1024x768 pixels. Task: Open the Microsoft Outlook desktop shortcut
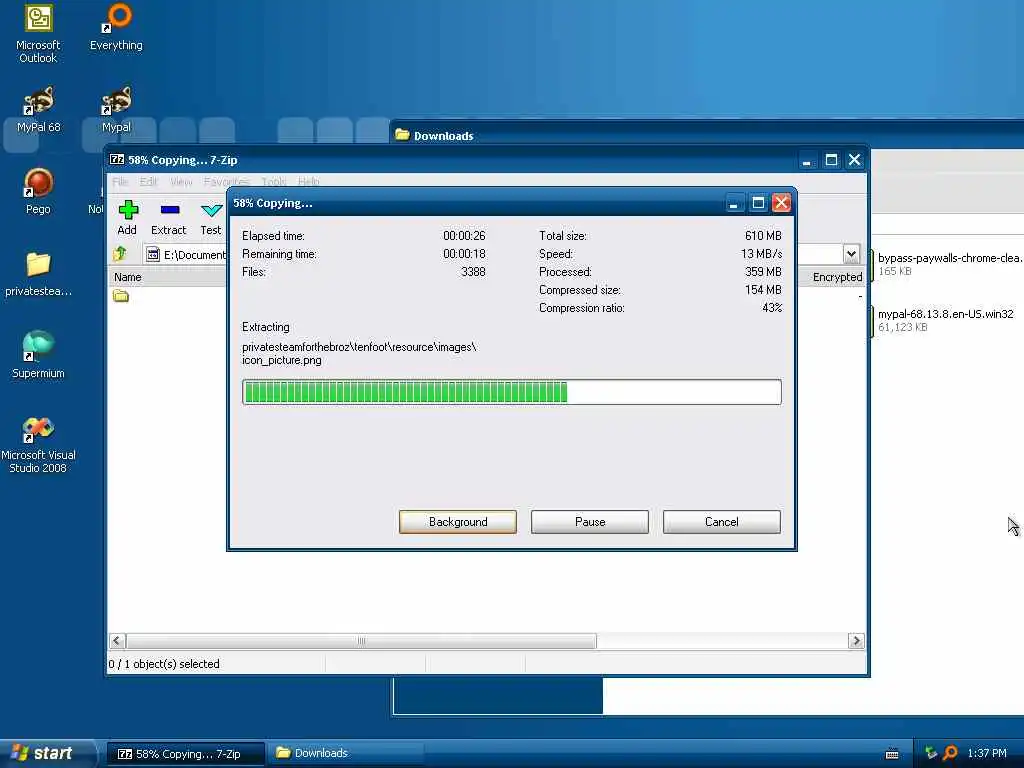[38, 33]
